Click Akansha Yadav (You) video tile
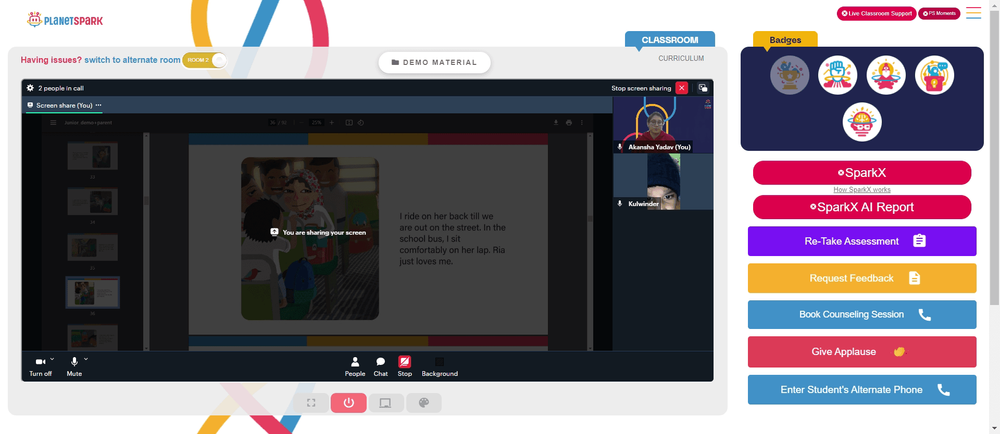The height and width of the screenshot is (434, 1000). [x=663, y=124]
